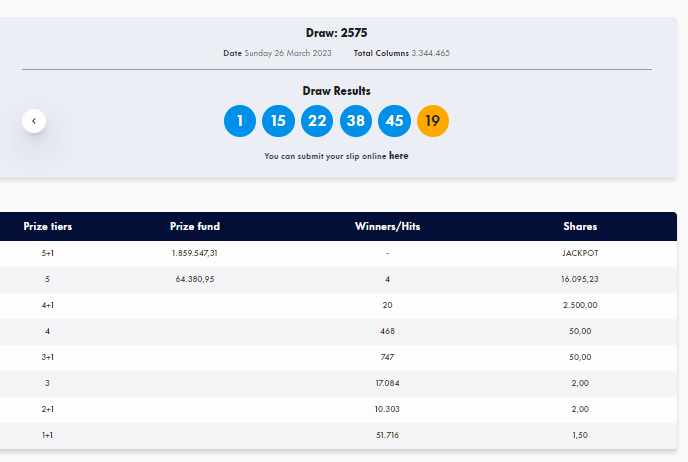The width and height of the screenshot is (688, 462).
Task: Select the 5+1 prize tier row
Action: pyautogui.click(x=338, y=254)
